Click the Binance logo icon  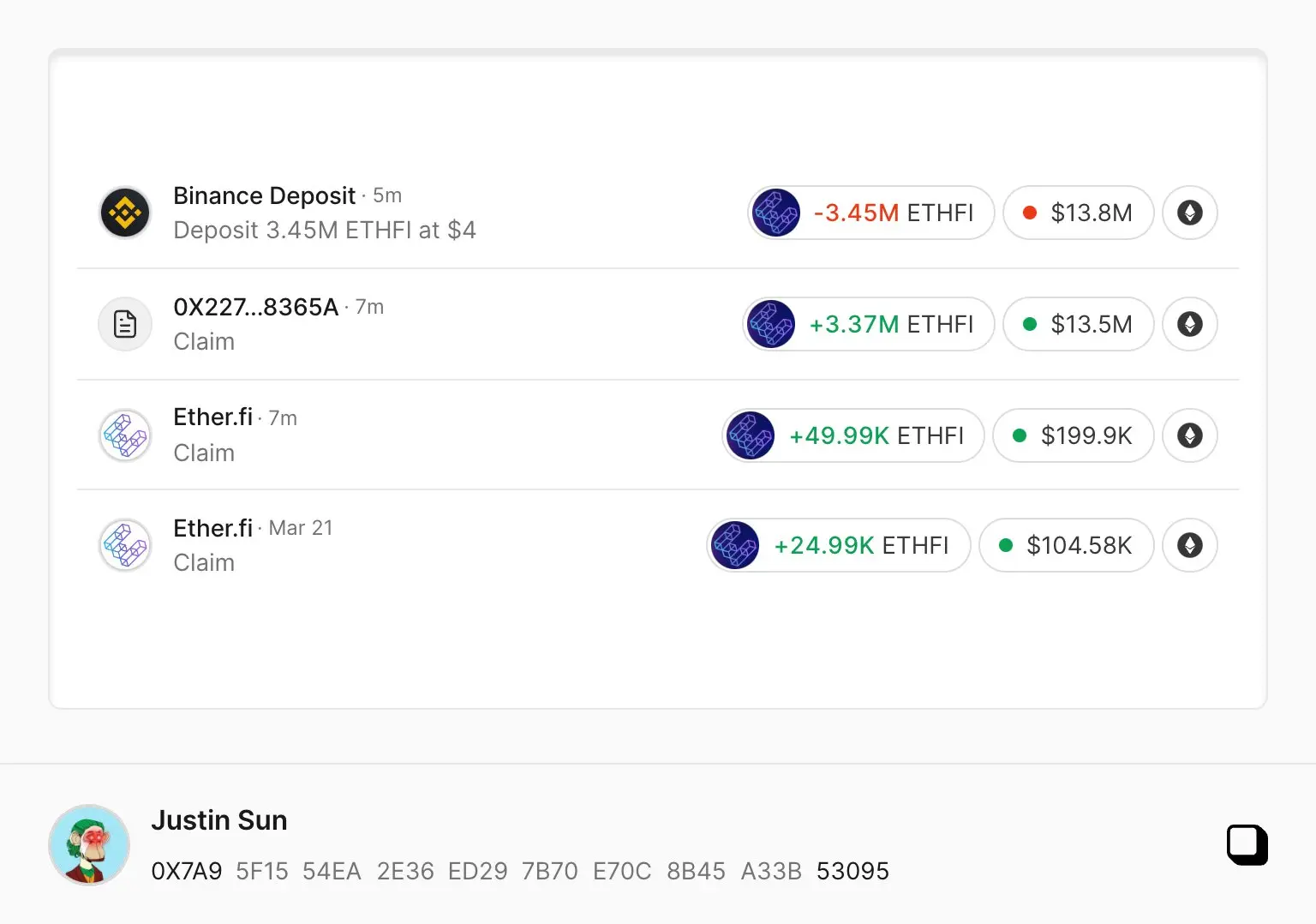tap(125, 213)
